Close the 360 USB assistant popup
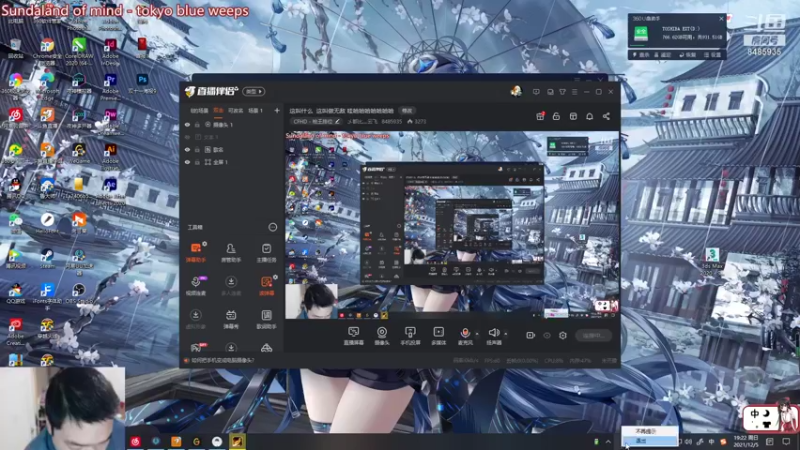 pyautogui.click(x=721, y=18)
